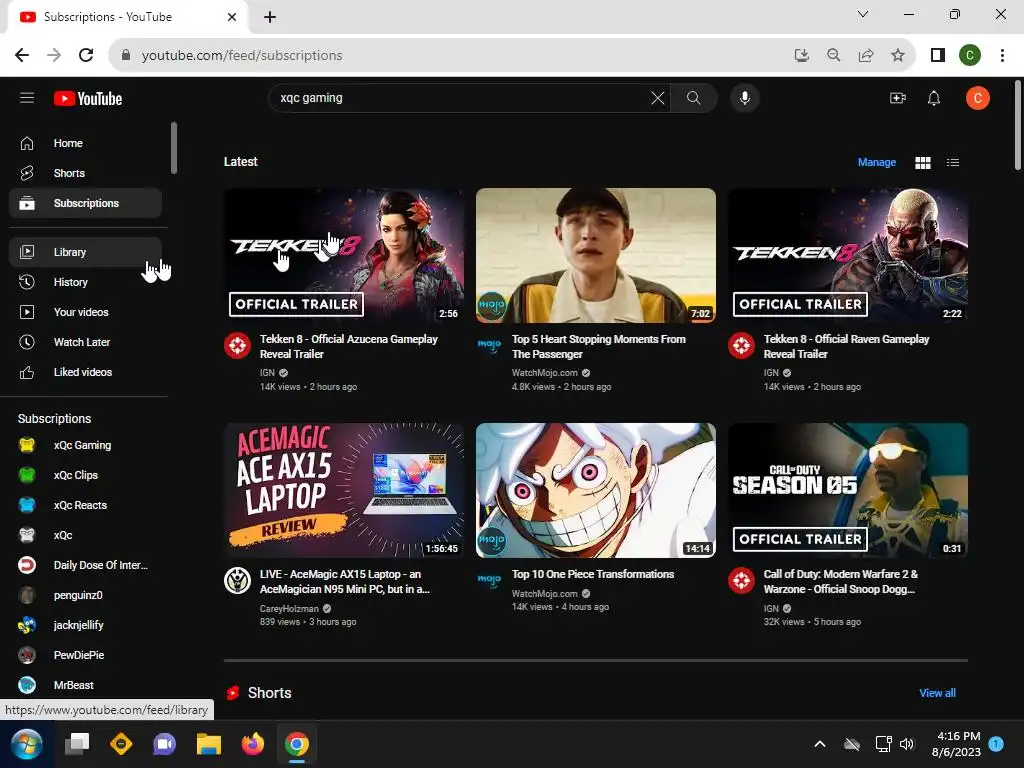This screenshot has width=1024, height=768.
Task: Open Call of Duty Snoop Dogg title
Action: click(x=841, y=582)
